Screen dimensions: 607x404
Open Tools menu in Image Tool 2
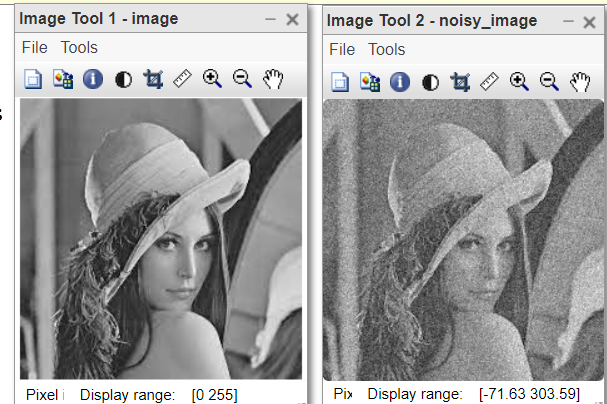point(387,50)
